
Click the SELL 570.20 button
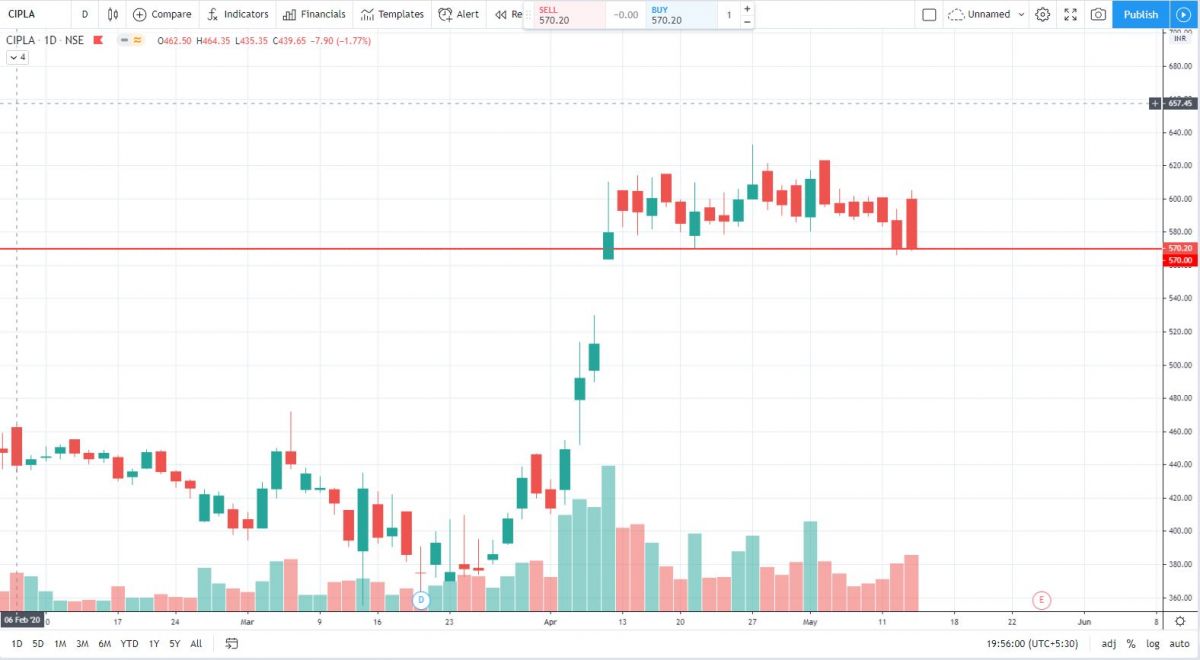pyautogui.click(x=568, y=15)
